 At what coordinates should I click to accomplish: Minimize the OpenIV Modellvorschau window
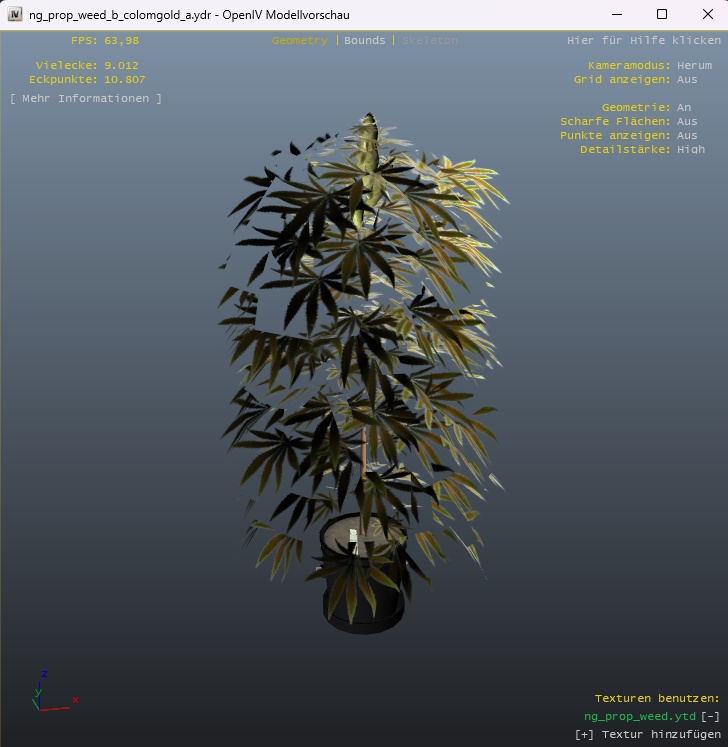617,14
